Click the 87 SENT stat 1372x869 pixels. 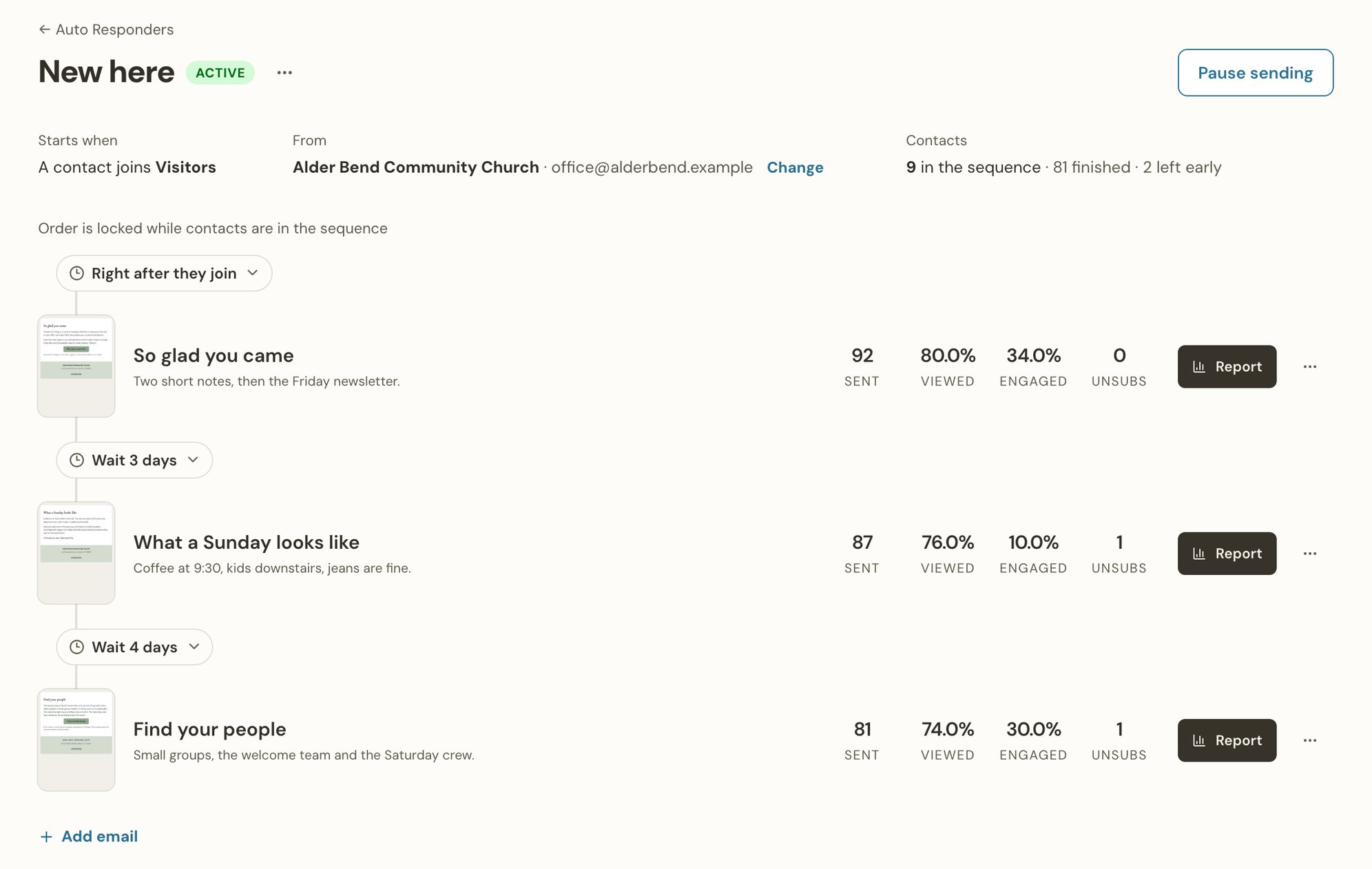[x=862, y=554]
